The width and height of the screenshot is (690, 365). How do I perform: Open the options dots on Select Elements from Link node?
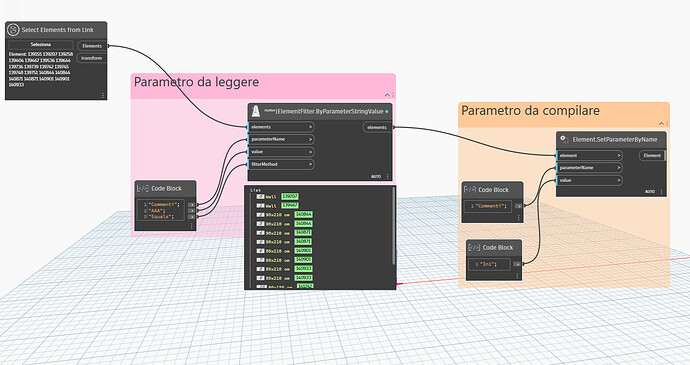pyautogui.click(x=103, y=95)
